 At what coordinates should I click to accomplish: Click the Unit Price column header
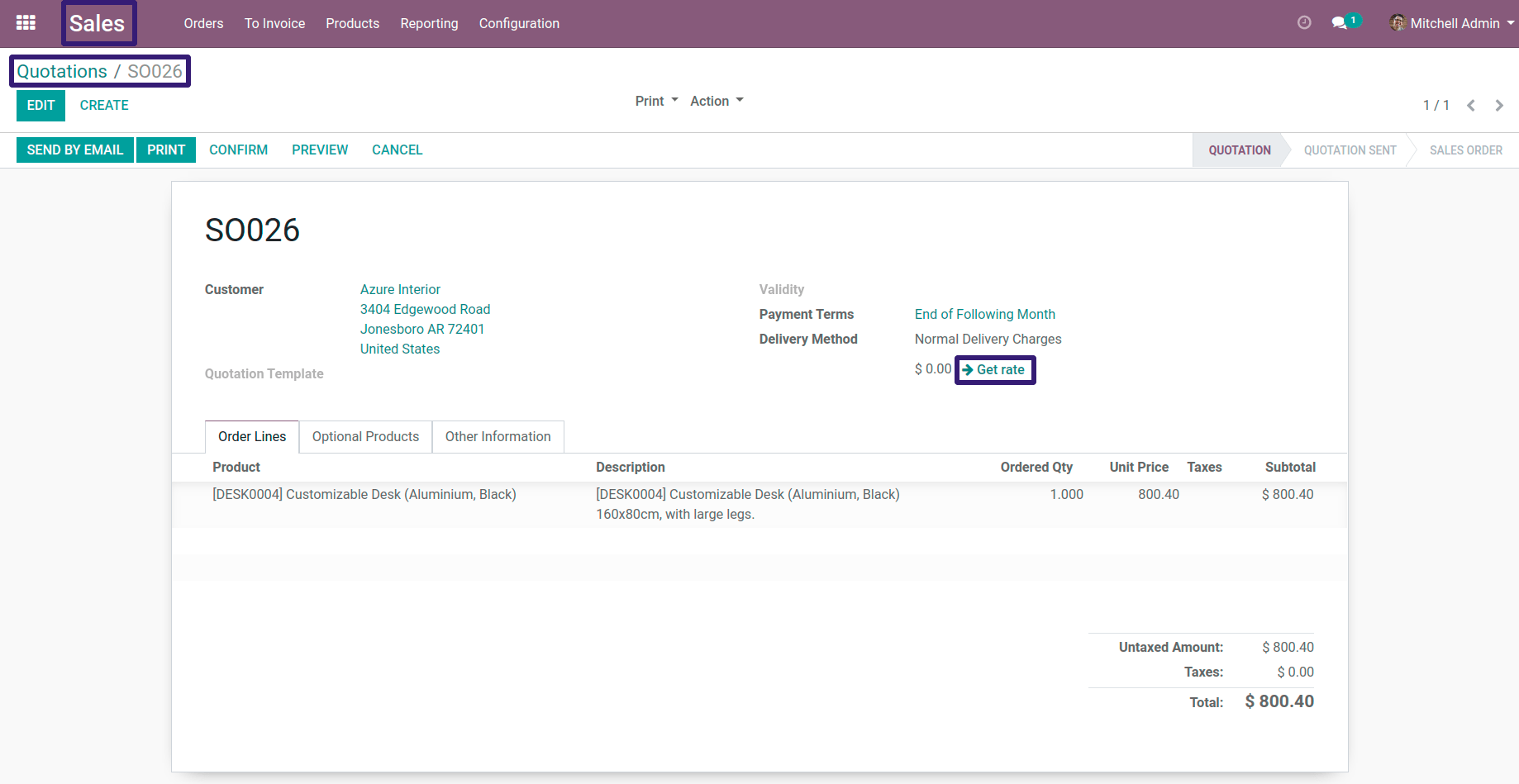[1139, 467]
